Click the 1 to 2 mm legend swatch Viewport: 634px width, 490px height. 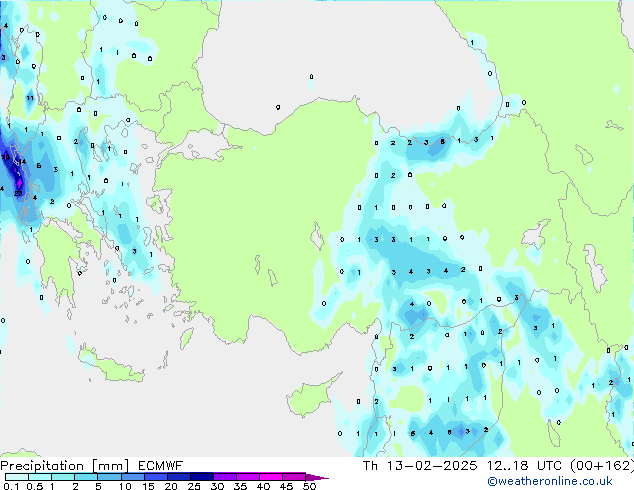pyautogui.click(x=63, y=477)
